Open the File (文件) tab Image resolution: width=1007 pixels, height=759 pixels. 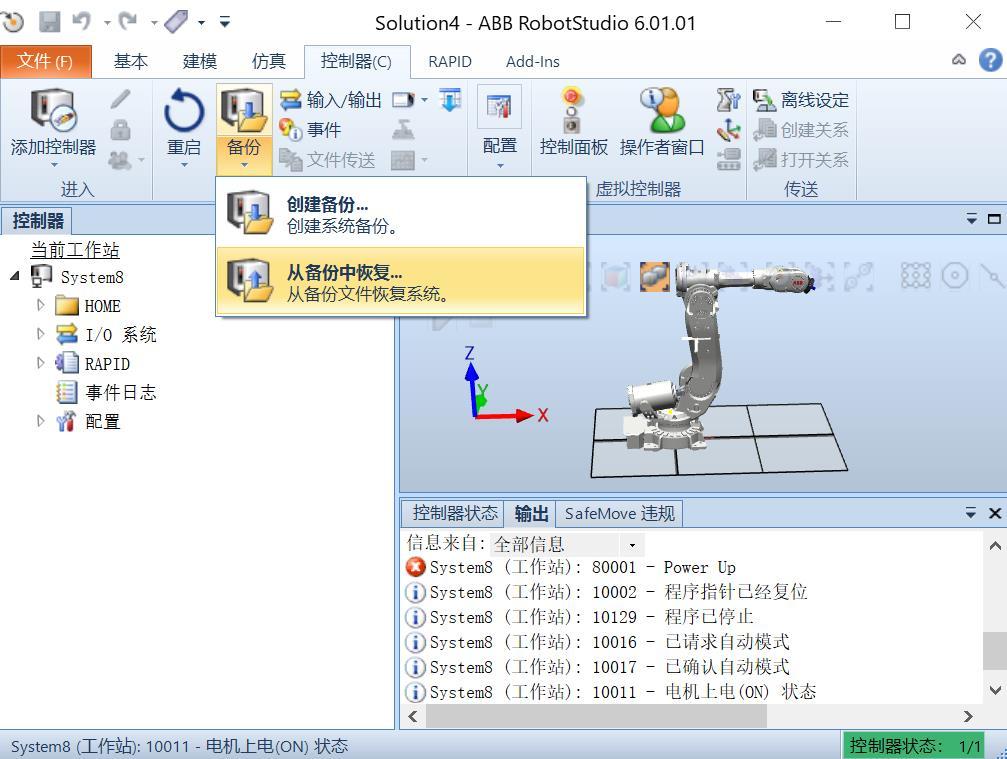[45, 62]
